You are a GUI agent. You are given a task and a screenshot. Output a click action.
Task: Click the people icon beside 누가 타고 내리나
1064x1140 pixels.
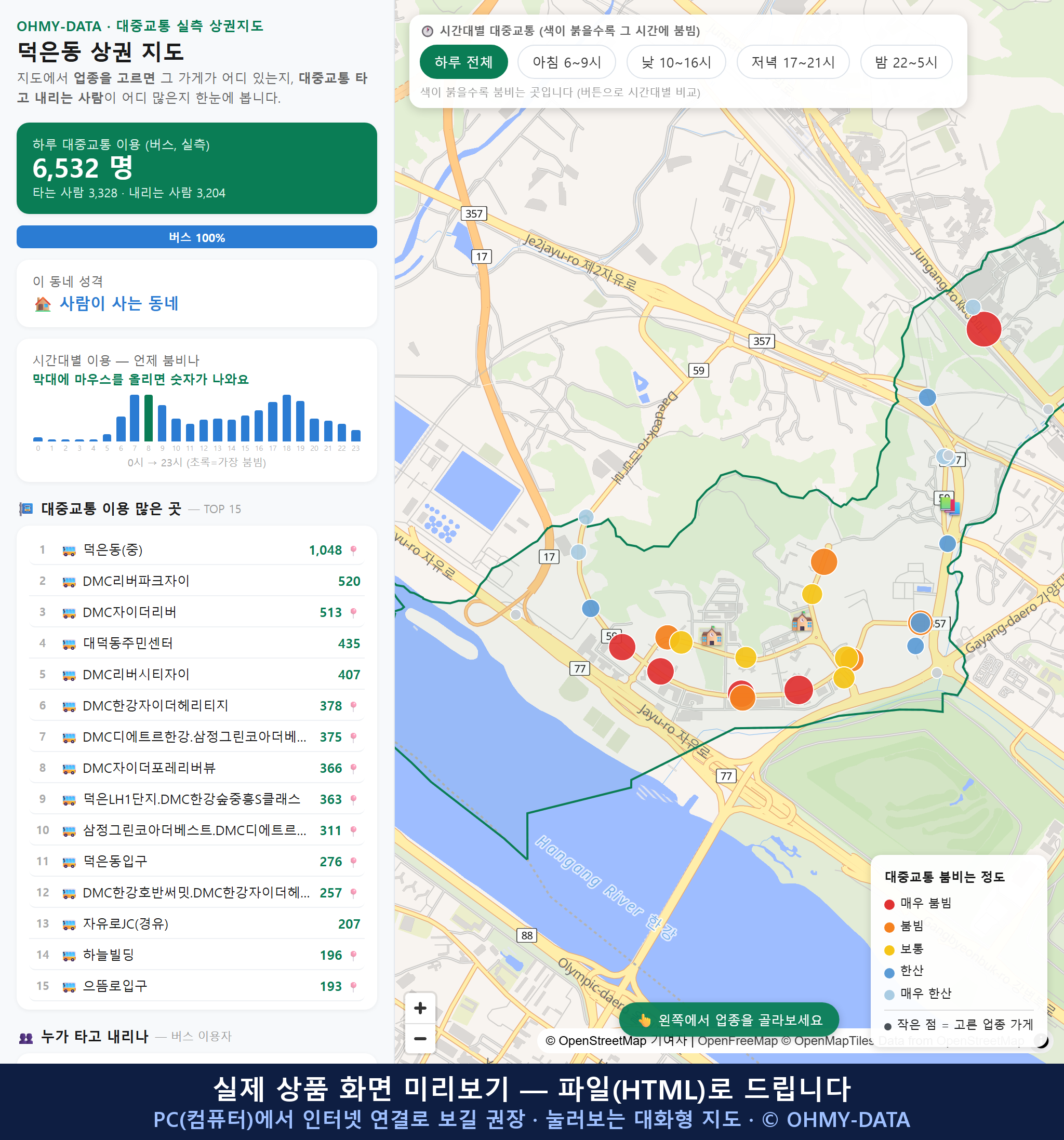pos(26,1037)
